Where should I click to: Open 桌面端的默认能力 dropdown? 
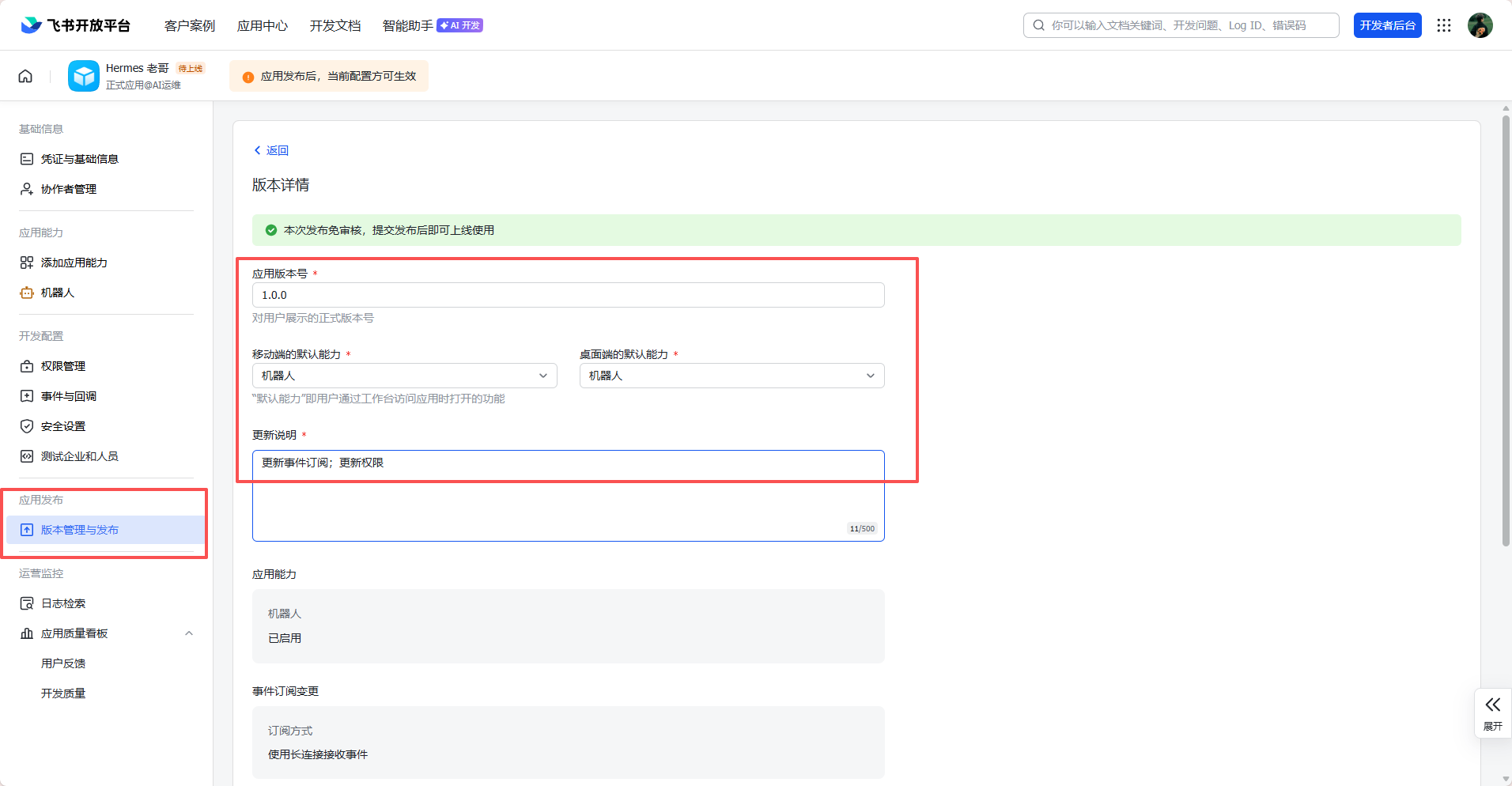pyautogui.click(x=732, y=376)
